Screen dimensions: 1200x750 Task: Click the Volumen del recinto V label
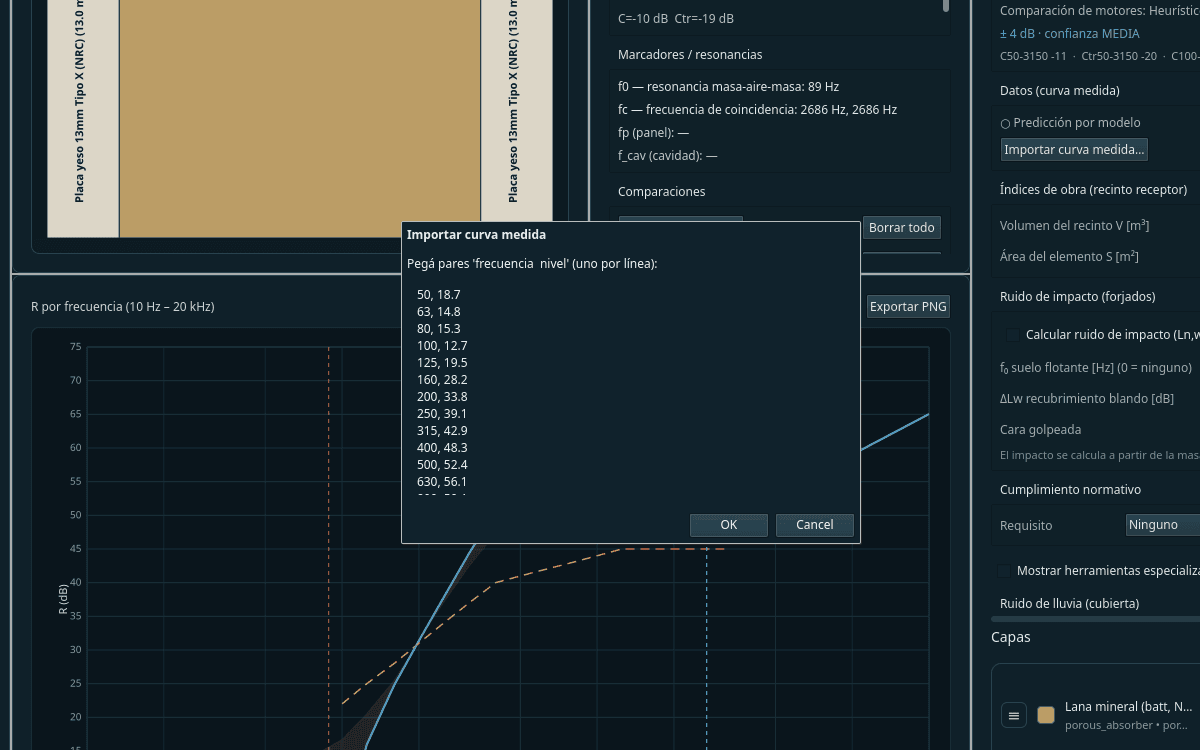pos(1074,226)
